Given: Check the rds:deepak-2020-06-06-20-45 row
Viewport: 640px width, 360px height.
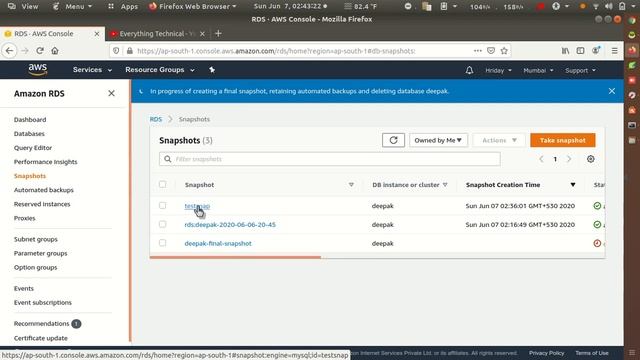Looking at the screenshot, I should pos(162,224).
